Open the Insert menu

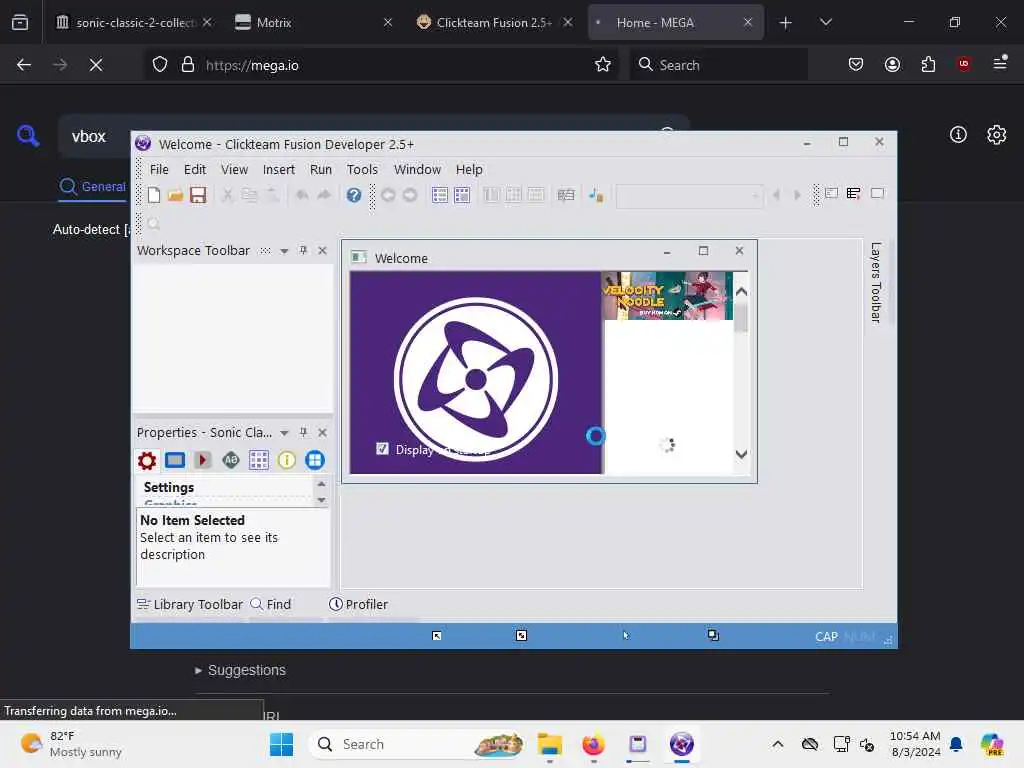click(x=279, y=169)
